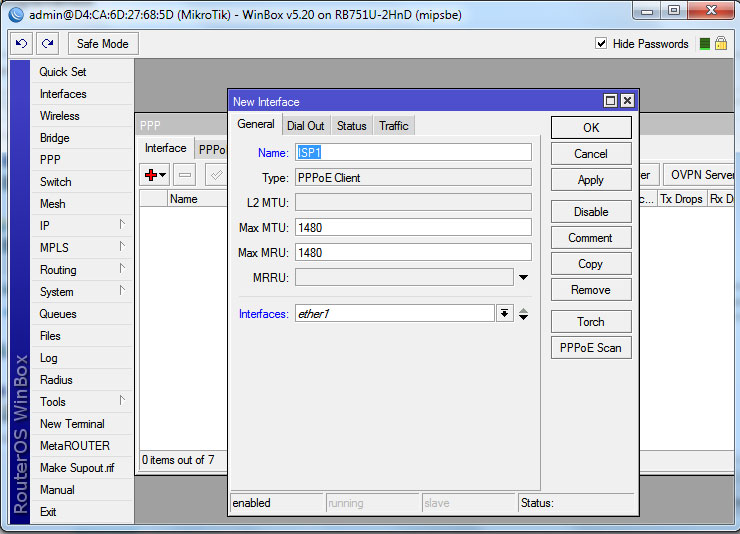This screenshot has width=740, height=534.
Task: Click the green status square icon
Action: point(705,44)
